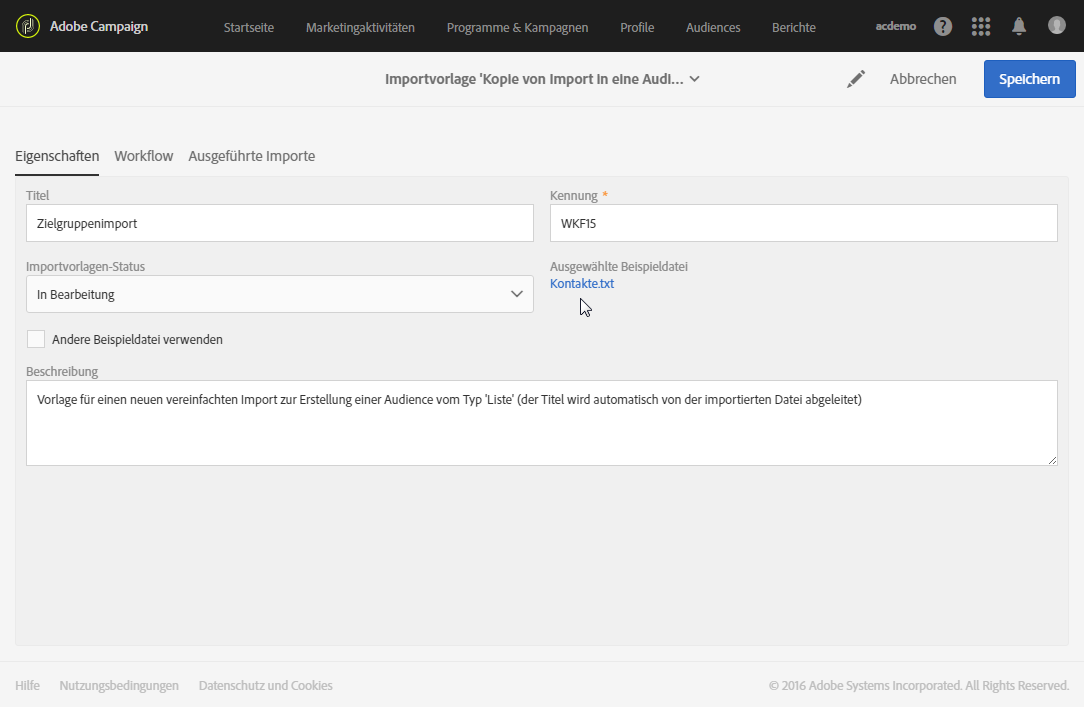
Task: Open the Kontakte.txt sample file link
Action: coord(582,284)
